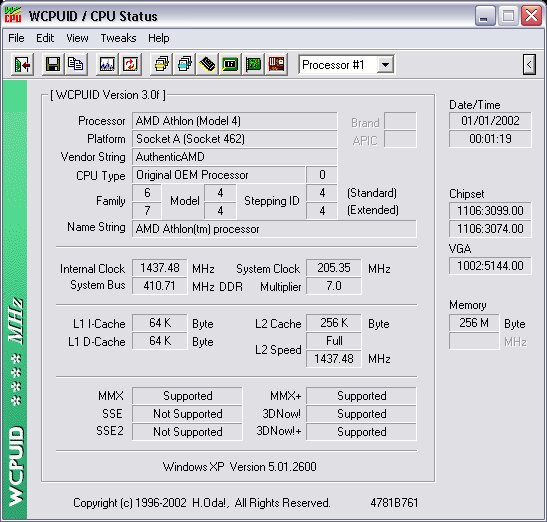Click the L2 Speed 1437.48 MHz value

point(334,359)
